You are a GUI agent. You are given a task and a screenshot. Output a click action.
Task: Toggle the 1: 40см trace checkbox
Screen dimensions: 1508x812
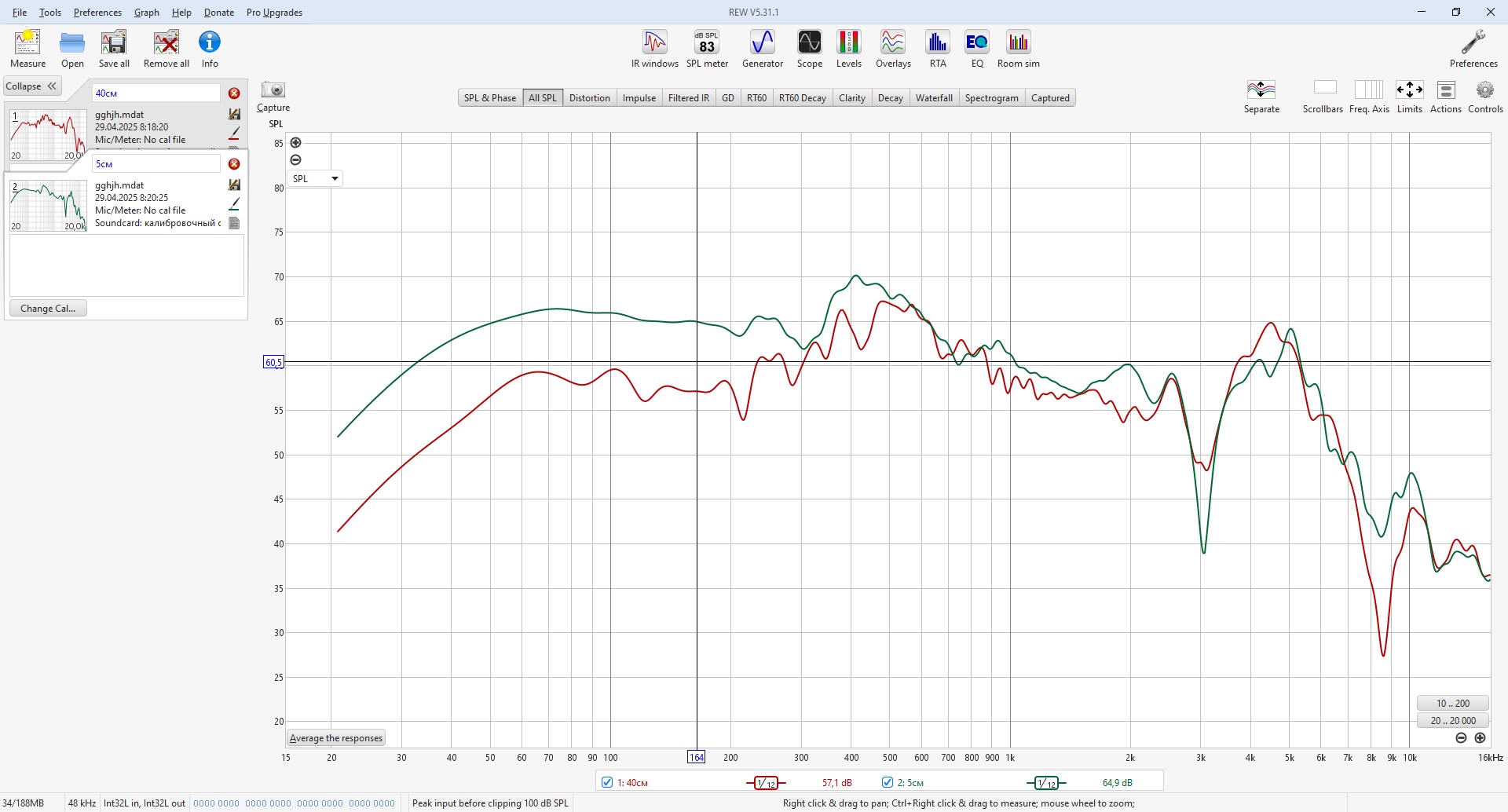click(607, 782)
